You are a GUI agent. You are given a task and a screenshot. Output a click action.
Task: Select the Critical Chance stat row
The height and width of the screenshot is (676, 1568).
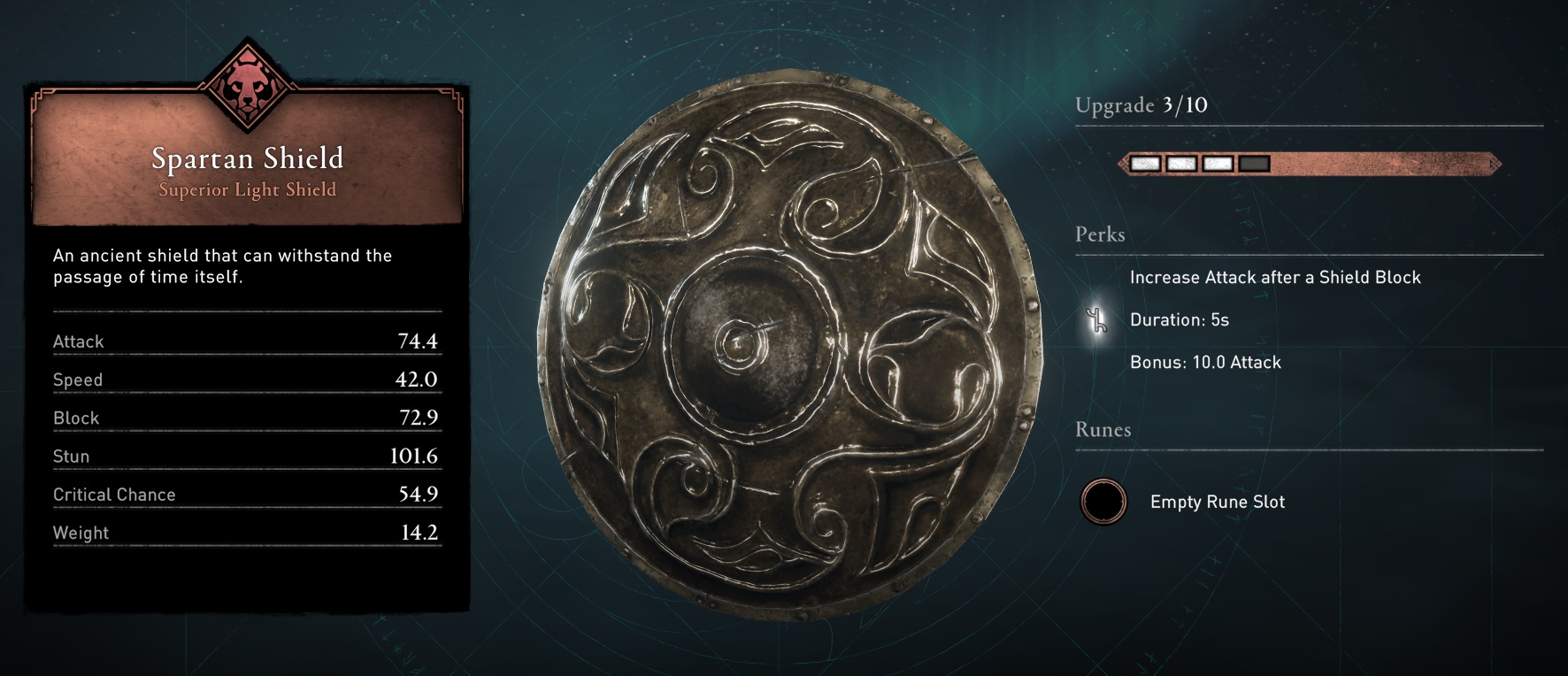tap(247, 495)
